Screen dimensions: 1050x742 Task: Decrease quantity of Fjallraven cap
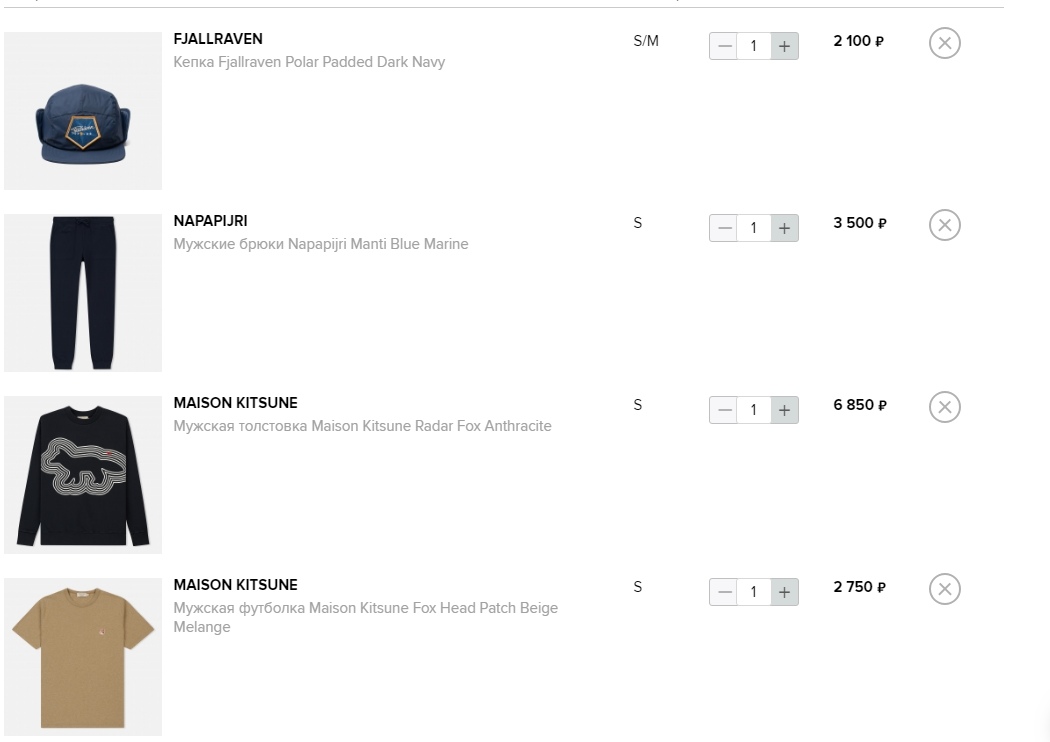(x=725, y=46)
